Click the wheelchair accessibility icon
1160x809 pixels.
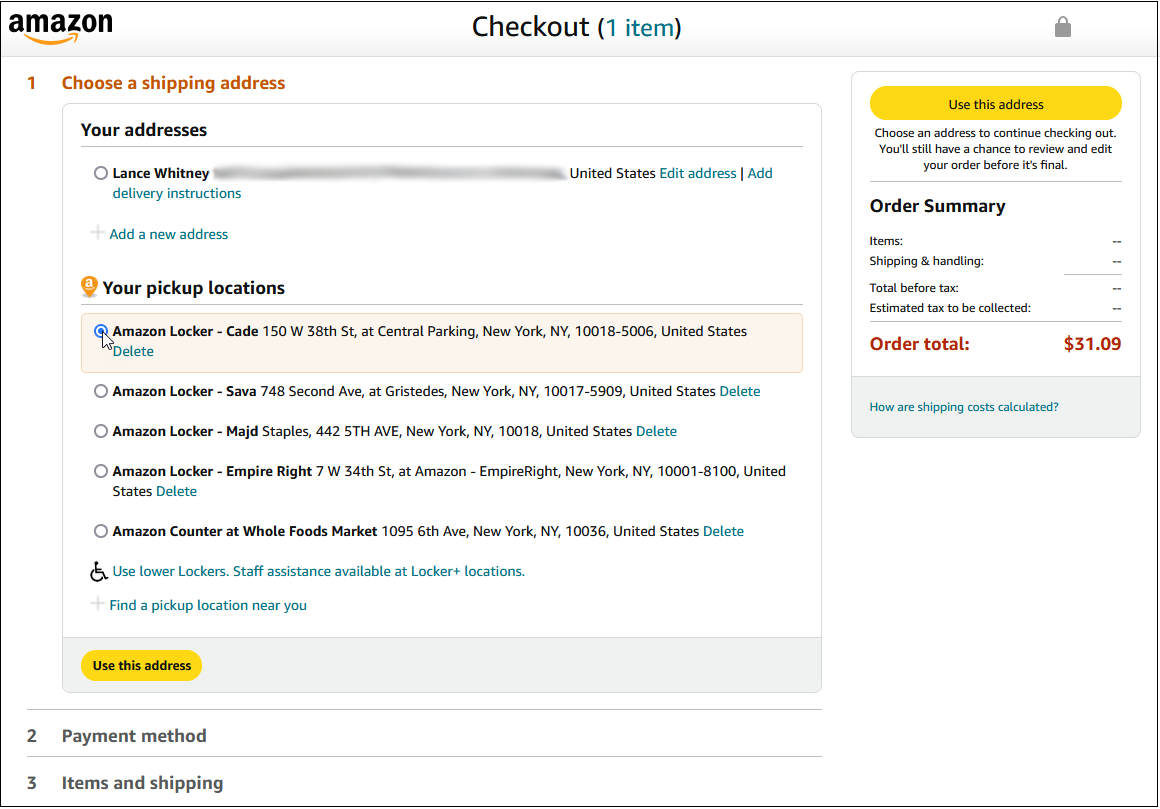click(98, 572)
